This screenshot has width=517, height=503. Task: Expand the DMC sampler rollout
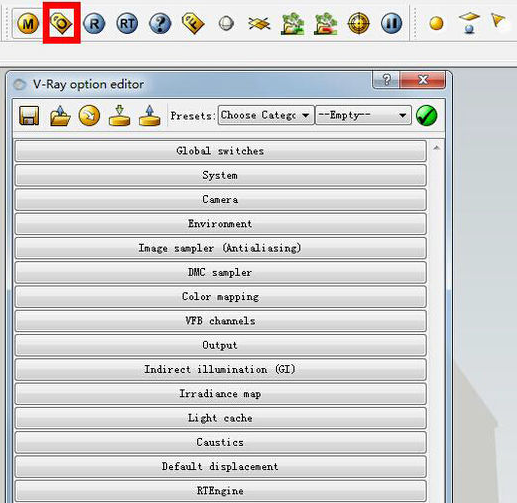[x=220, y=272]
